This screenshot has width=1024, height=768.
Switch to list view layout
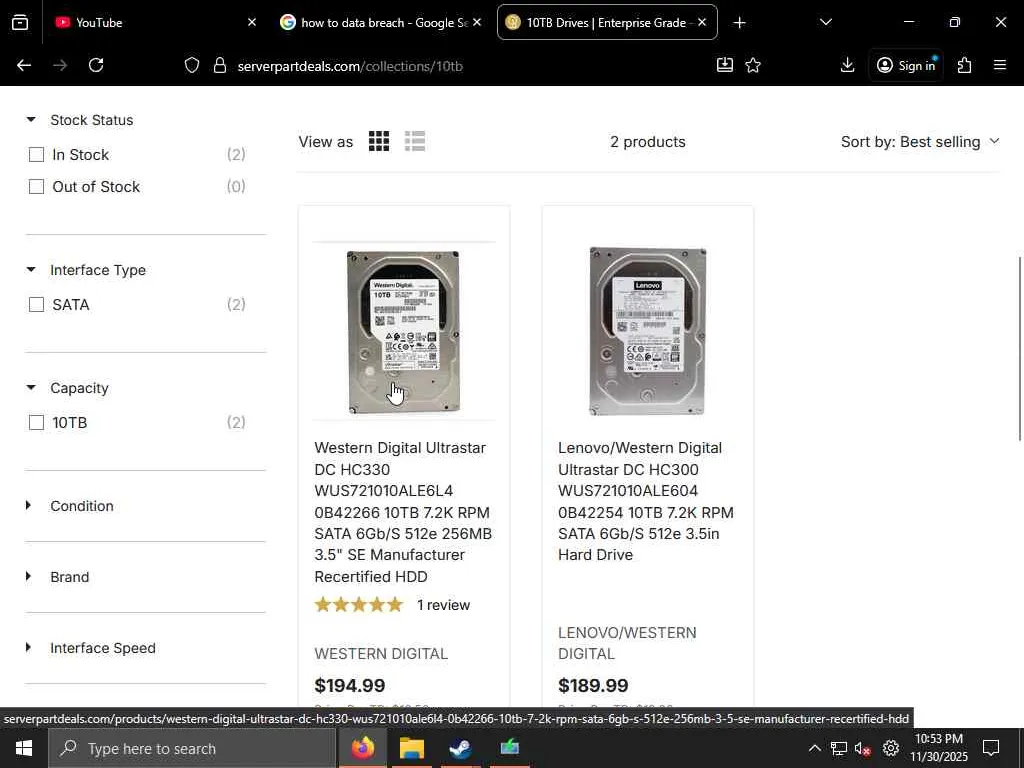pos(415,141)
